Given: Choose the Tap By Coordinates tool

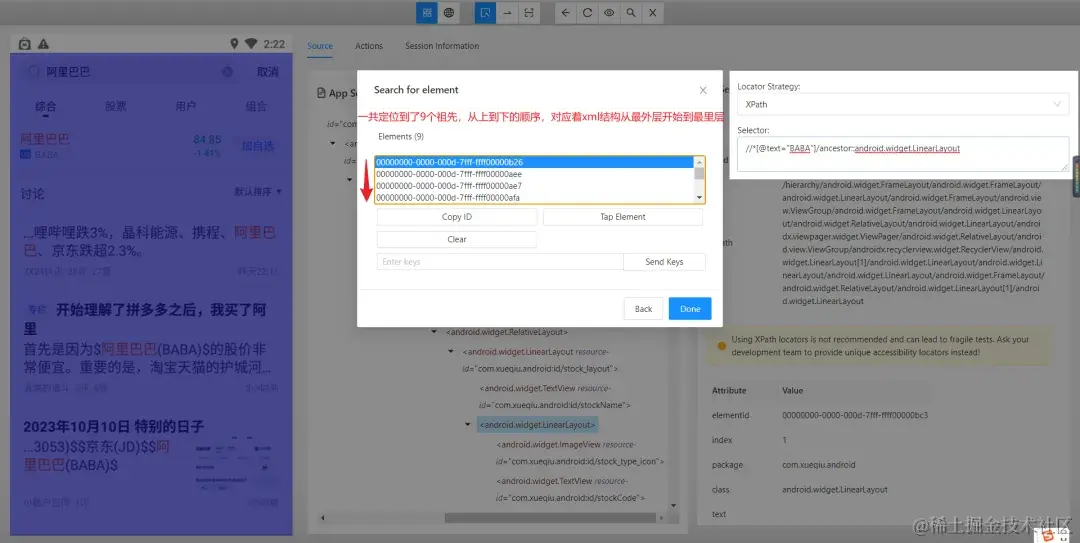Looking at the screenshot, I should pos(529,12).
